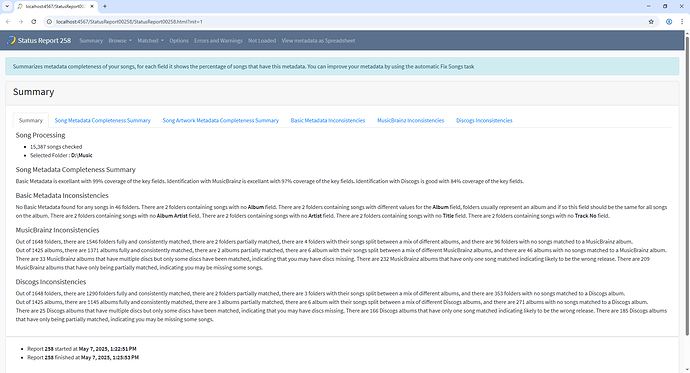The height and width of the screenshot is (373, 690).
Task: Reload the page with refresh icon
Action: pos(33,22)
